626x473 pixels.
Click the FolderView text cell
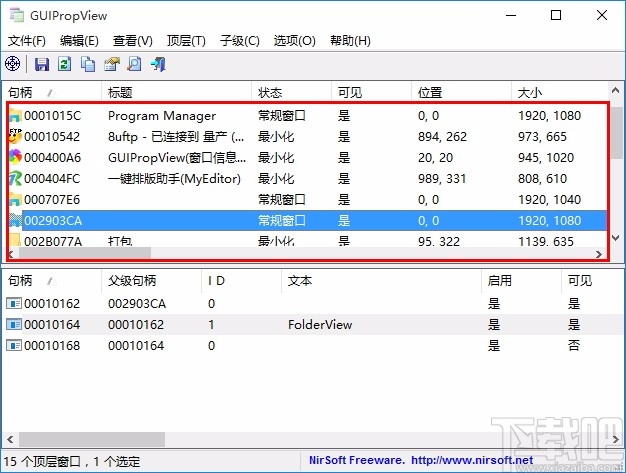(x=320, y=325)
